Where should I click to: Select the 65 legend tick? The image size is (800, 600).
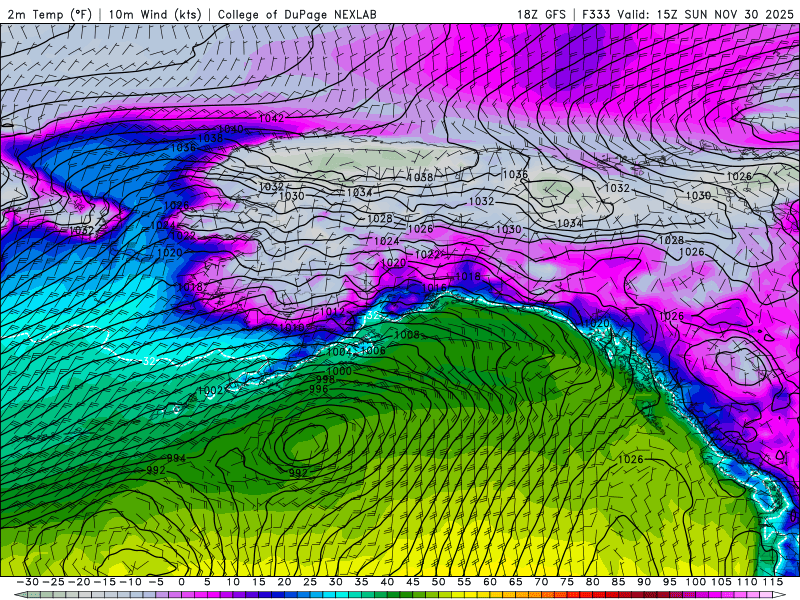516,582
